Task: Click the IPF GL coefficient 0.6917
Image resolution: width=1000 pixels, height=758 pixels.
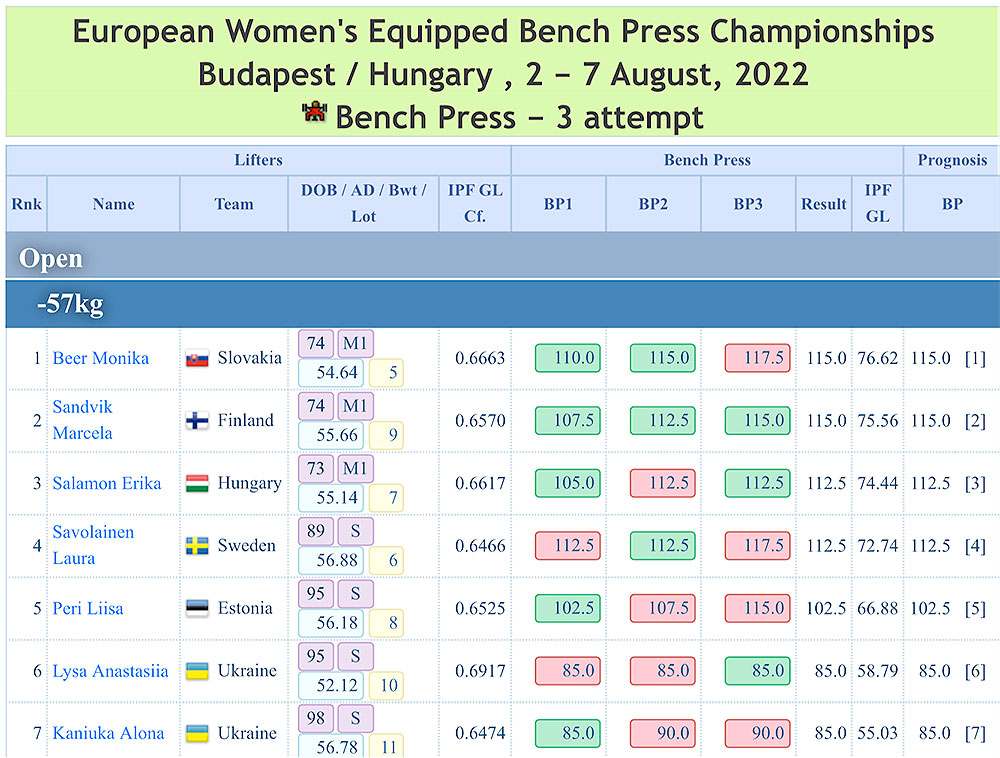Action: 480,671
